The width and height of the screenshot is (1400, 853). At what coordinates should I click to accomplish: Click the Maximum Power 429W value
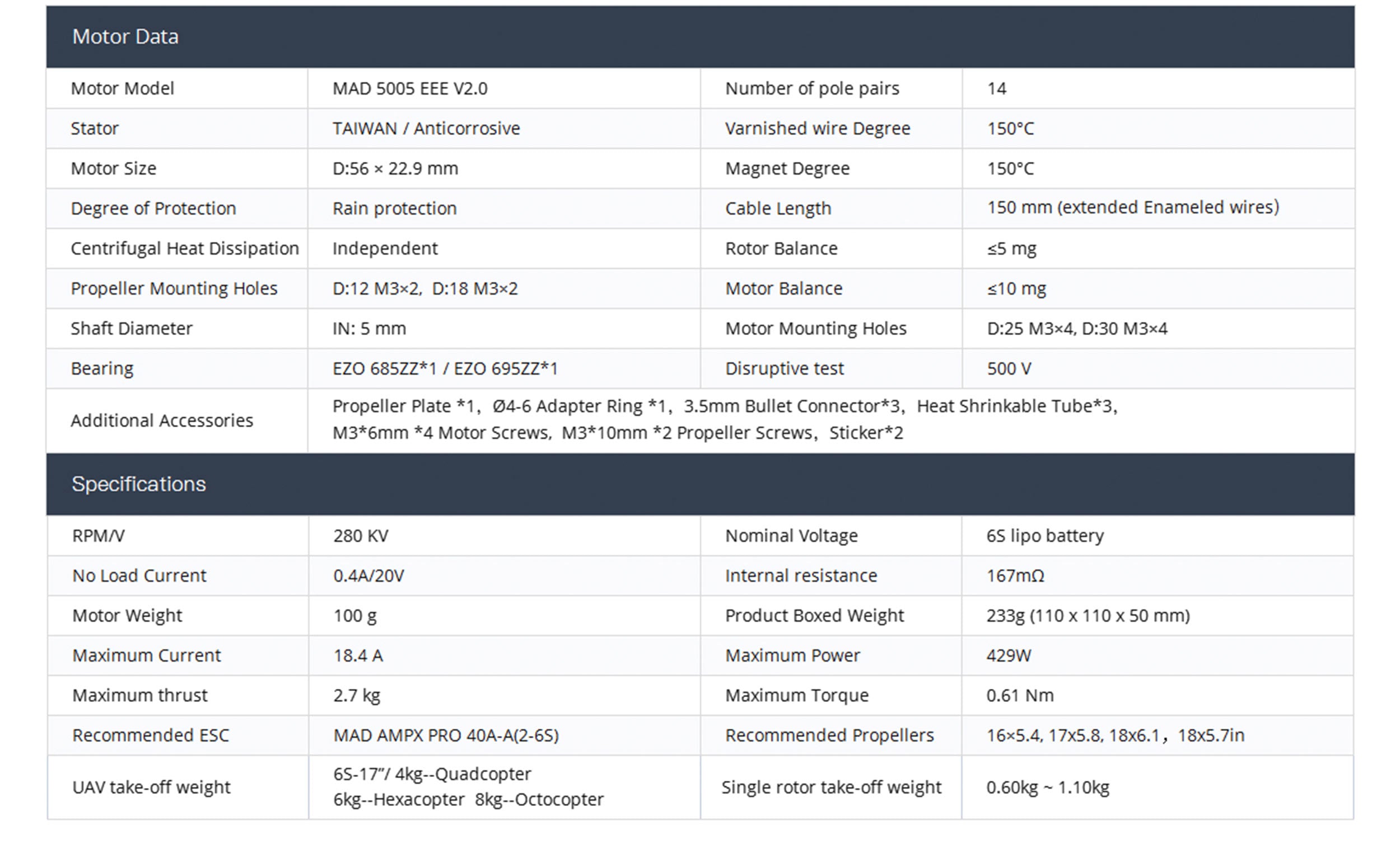[x=1009, y=656]
